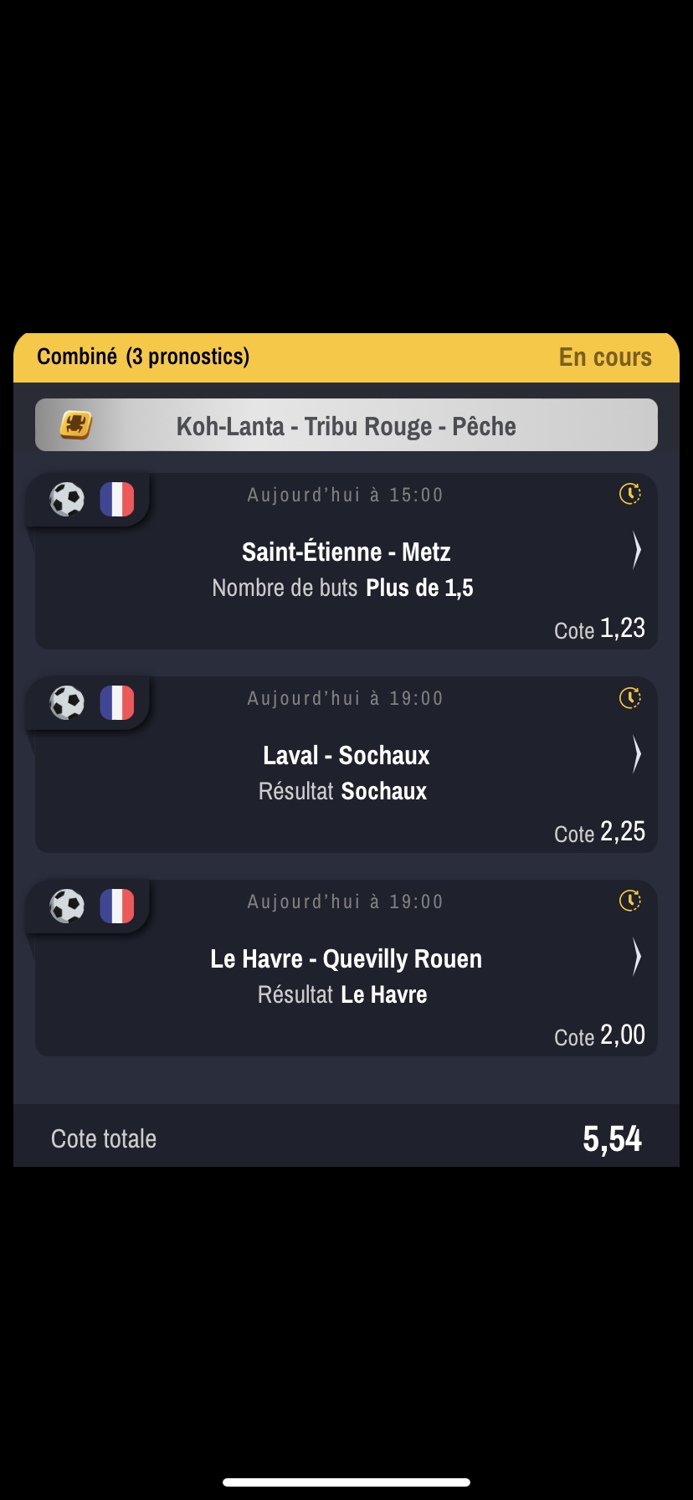Screen dimensions: 693x1500
Task: Open the Laval - Sochaux match title
Action: pyautogui.click(x=346, y=755)
